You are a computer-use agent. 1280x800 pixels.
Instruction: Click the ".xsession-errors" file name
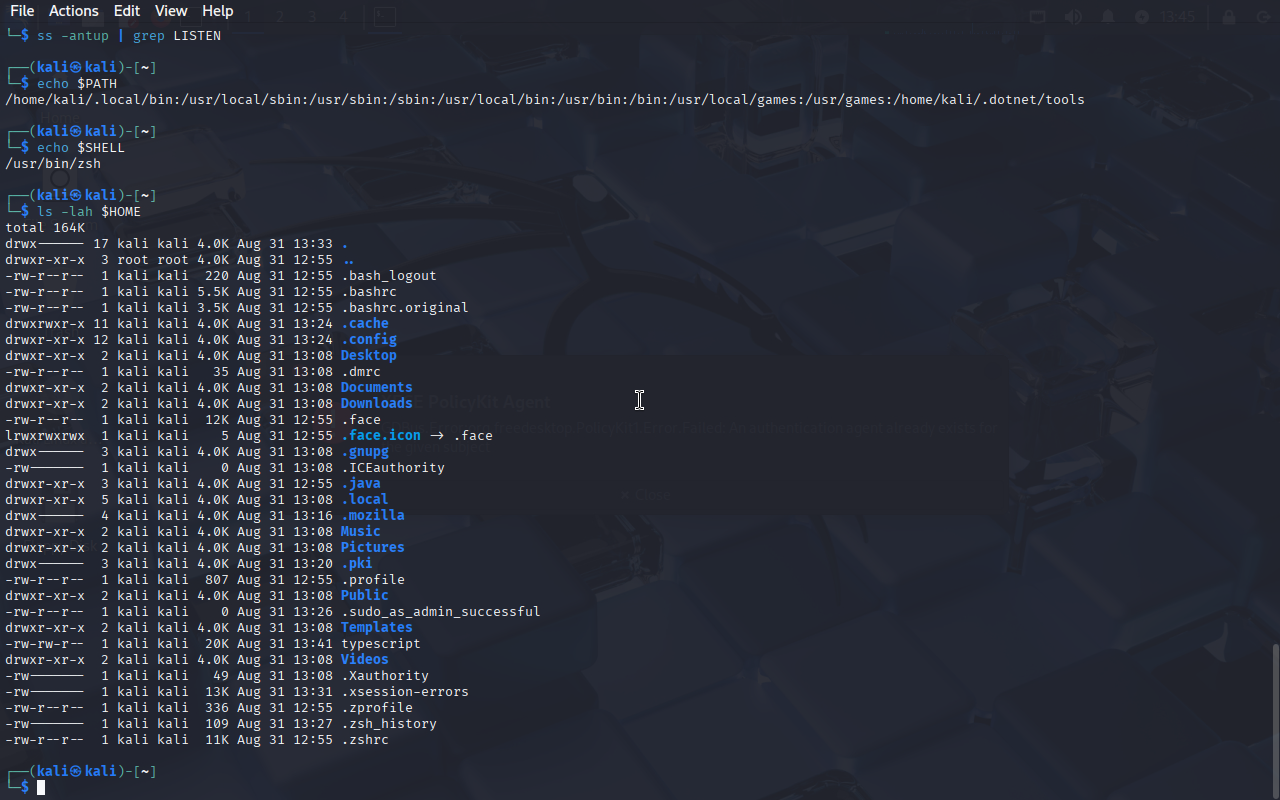tap(405, 692)
